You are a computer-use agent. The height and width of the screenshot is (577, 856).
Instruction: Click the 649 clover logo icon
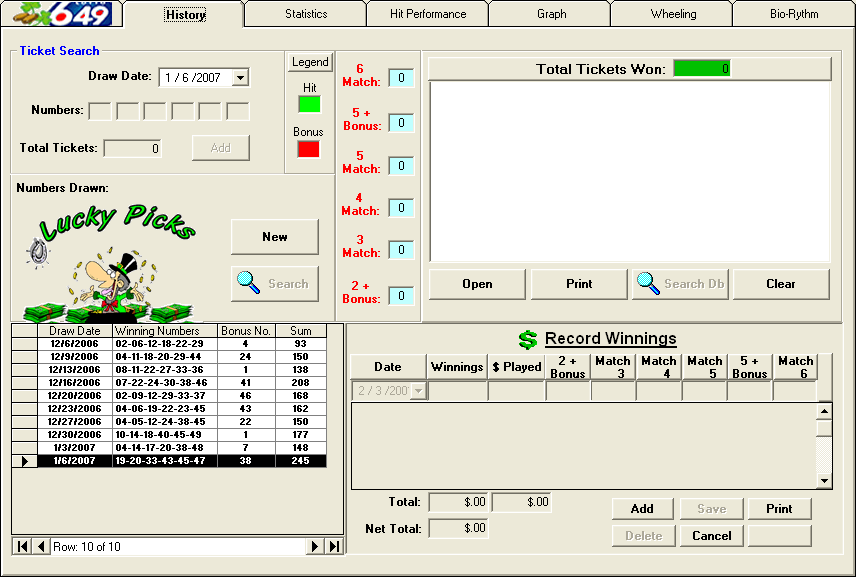[62, 14]
